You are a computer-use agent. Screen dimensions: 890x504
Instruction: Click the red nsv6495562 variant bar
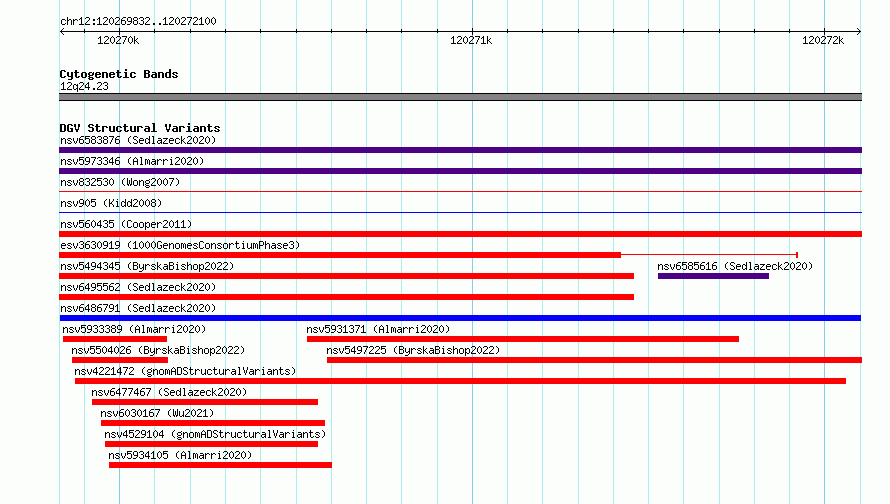coord(346,297)
